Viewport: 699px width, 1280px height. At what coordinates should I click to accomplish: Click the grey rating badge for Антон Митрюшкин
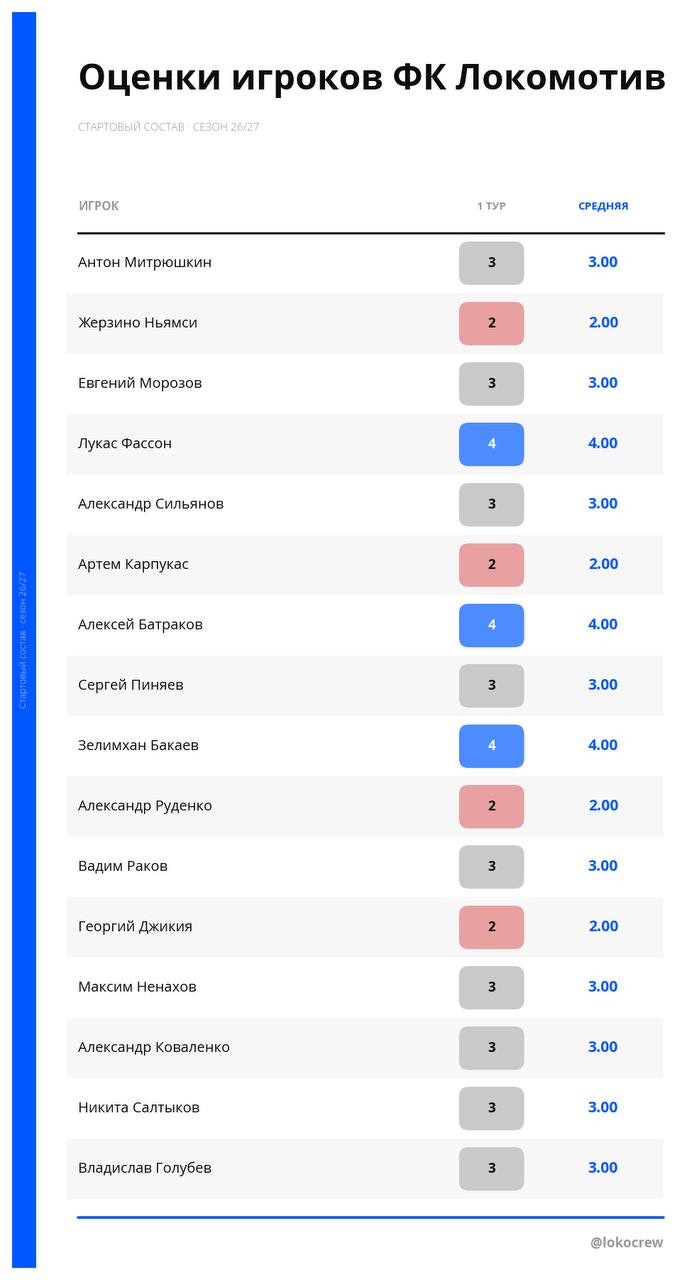coord(491,263)
